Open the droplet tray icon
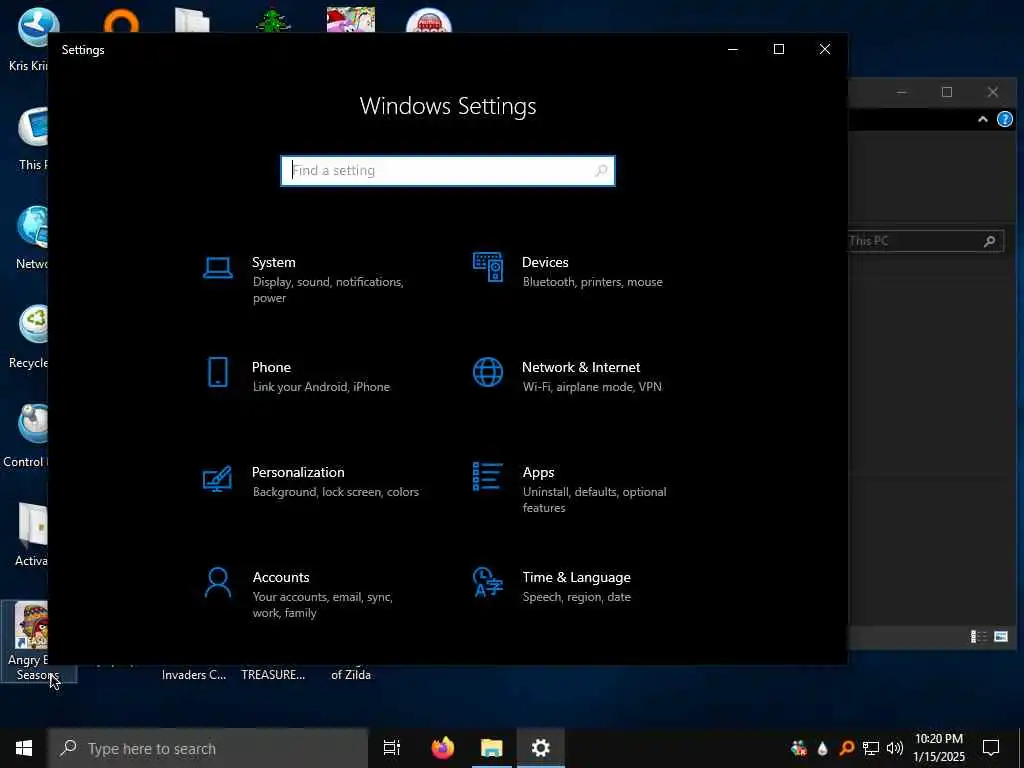1024x768 pixels. 822,748
